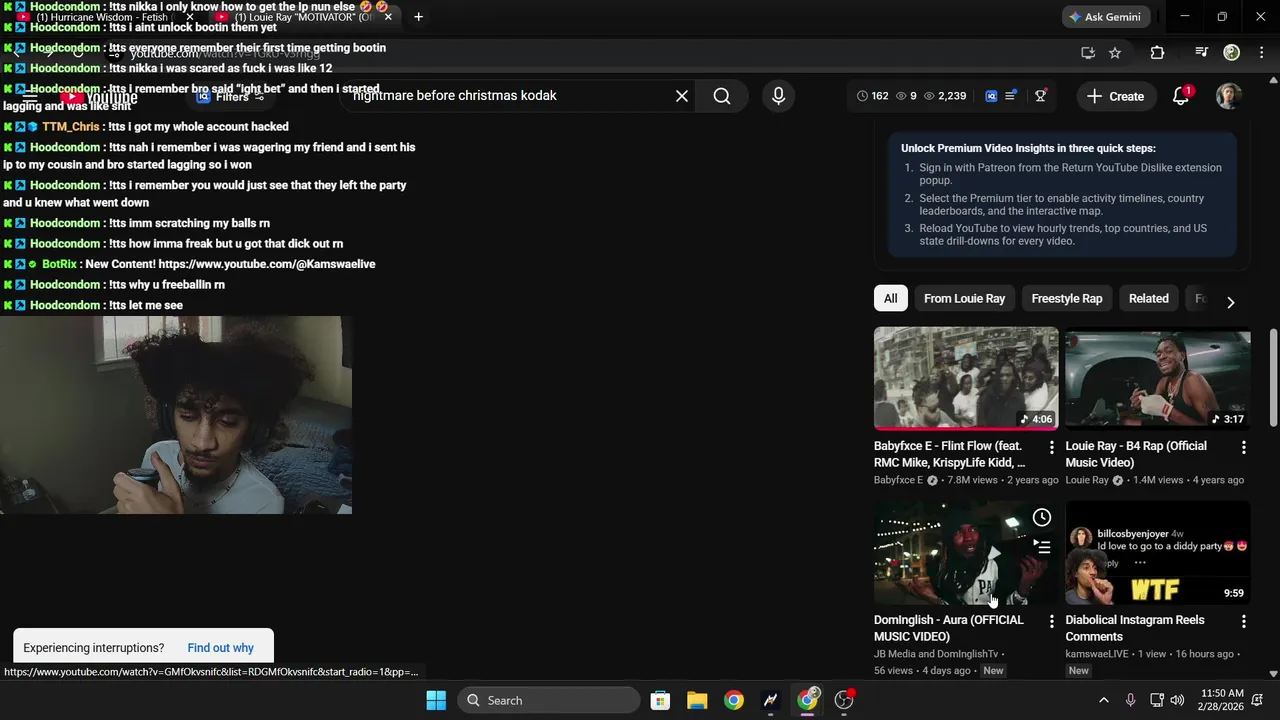Switch to Louie Ray MOTIVATOR tab
Viewport: 1280px width, 720px height.
tap(302, 17)
